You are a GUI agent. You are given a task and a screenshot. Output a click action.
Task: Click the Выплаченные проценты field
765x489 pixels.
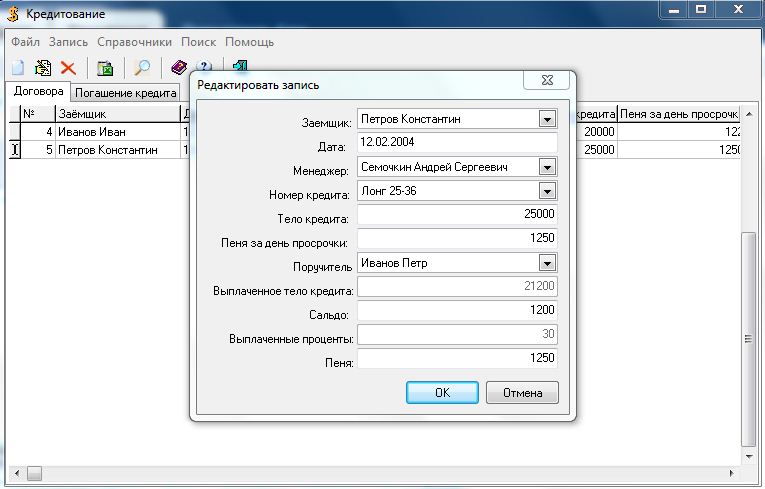(x=457, y=334)
